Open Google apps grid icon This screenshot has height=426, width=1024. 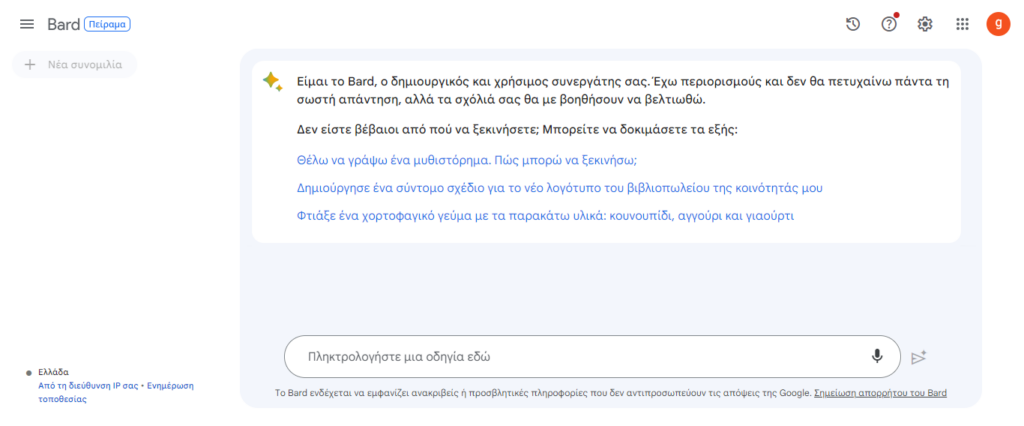(961, 24)
